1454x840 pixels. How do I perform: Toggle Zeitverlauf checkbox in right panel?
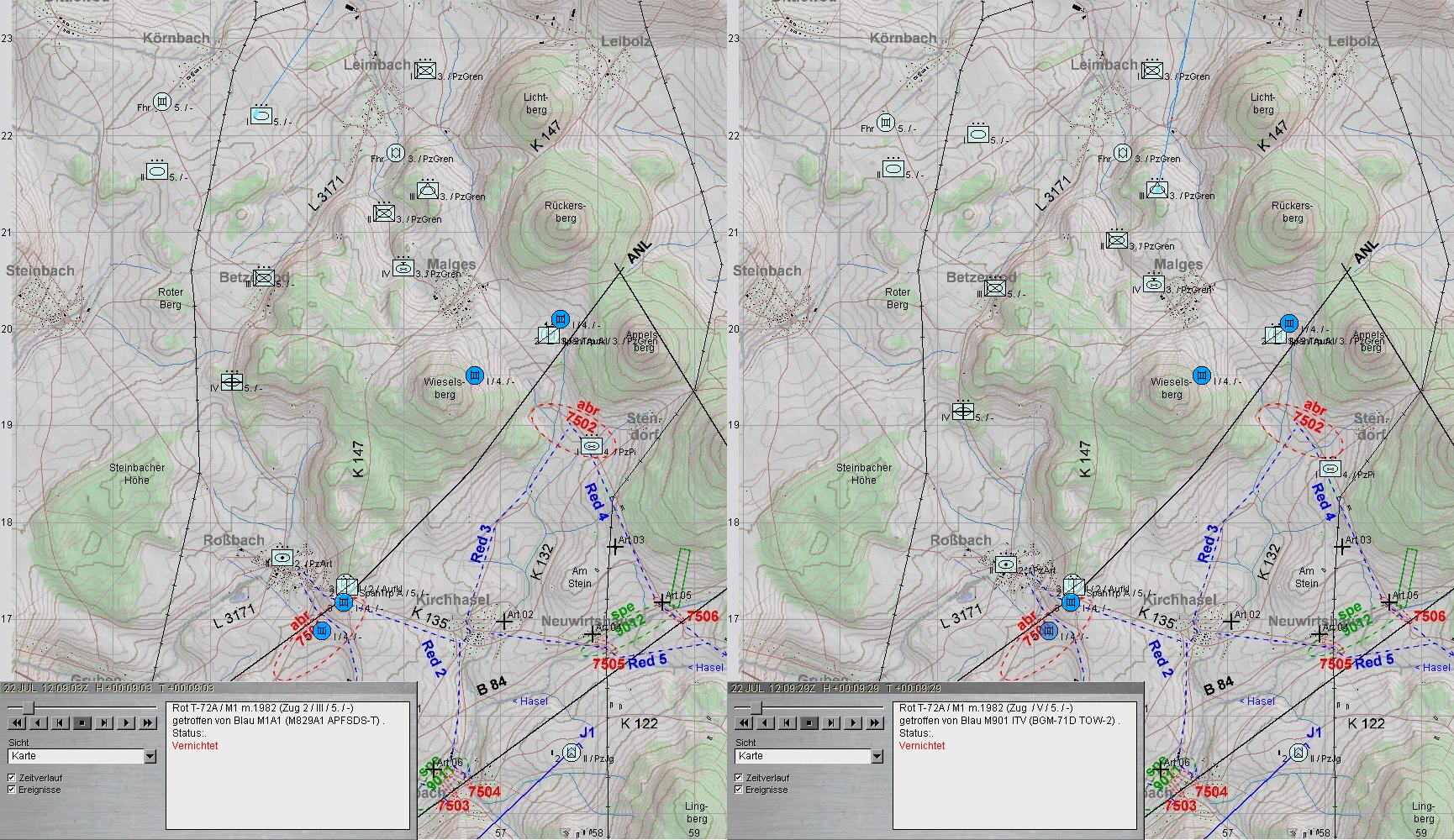(739, 778)
